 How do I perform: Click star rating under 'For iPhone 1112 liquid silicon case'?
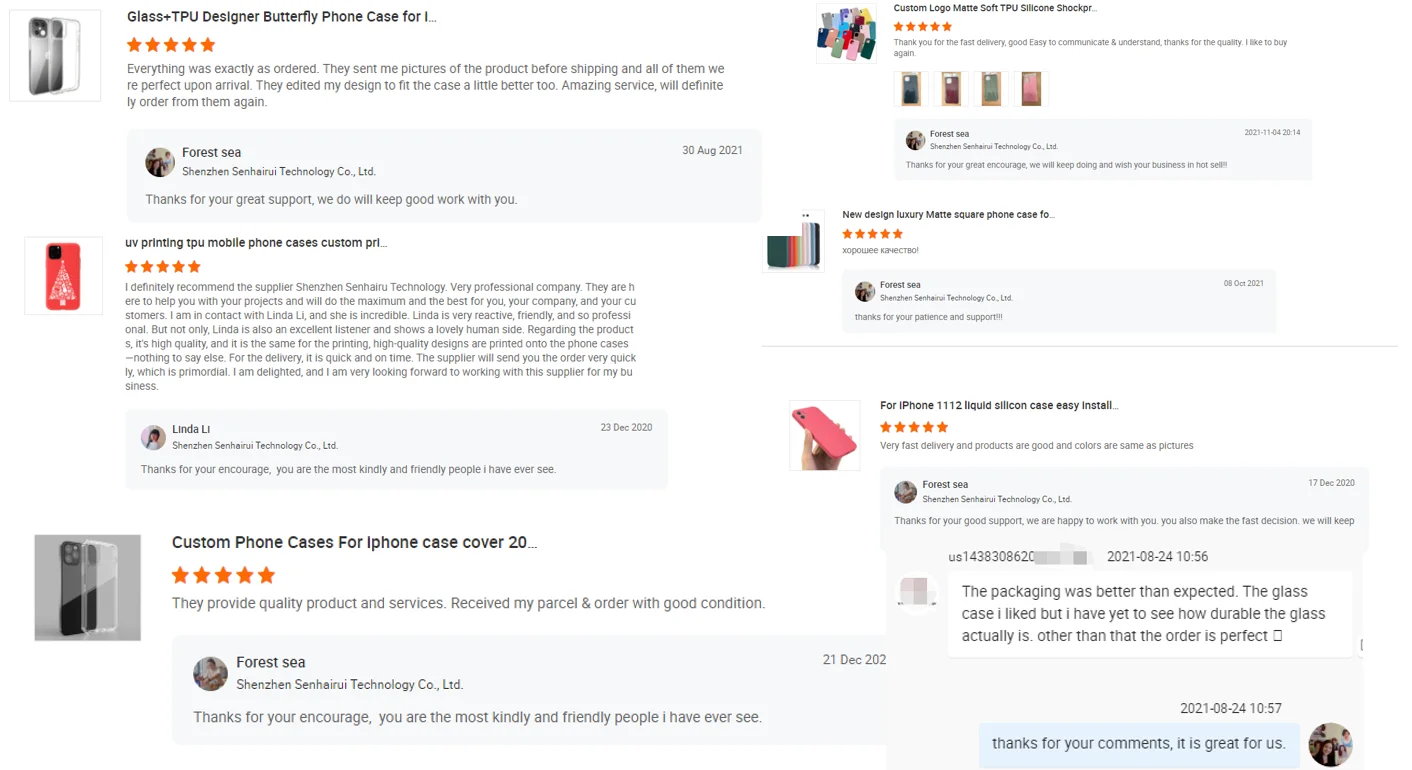[x=914, y=427]
